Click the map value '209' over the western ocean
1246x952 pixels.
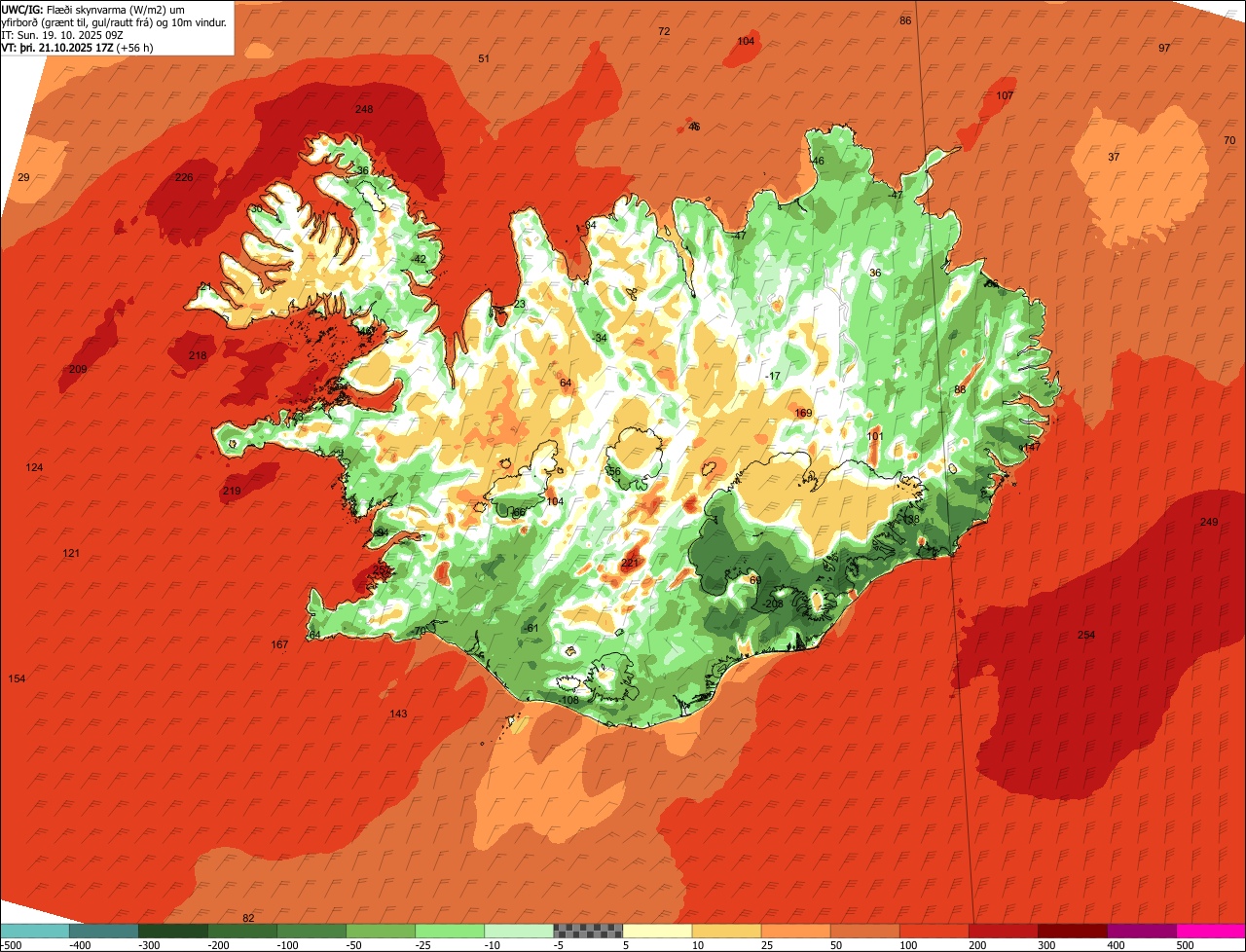coord(78,369)
